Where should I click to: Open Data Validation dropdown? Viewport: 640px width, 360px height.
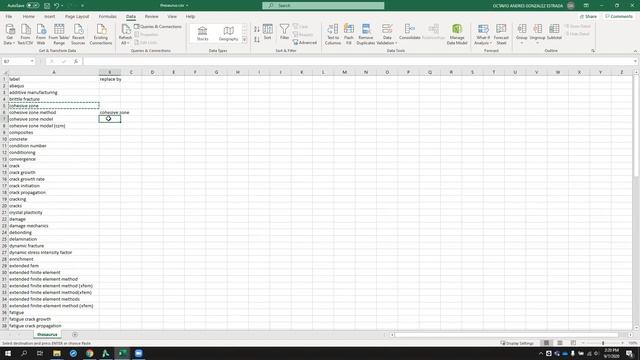[x=387, y=42]
